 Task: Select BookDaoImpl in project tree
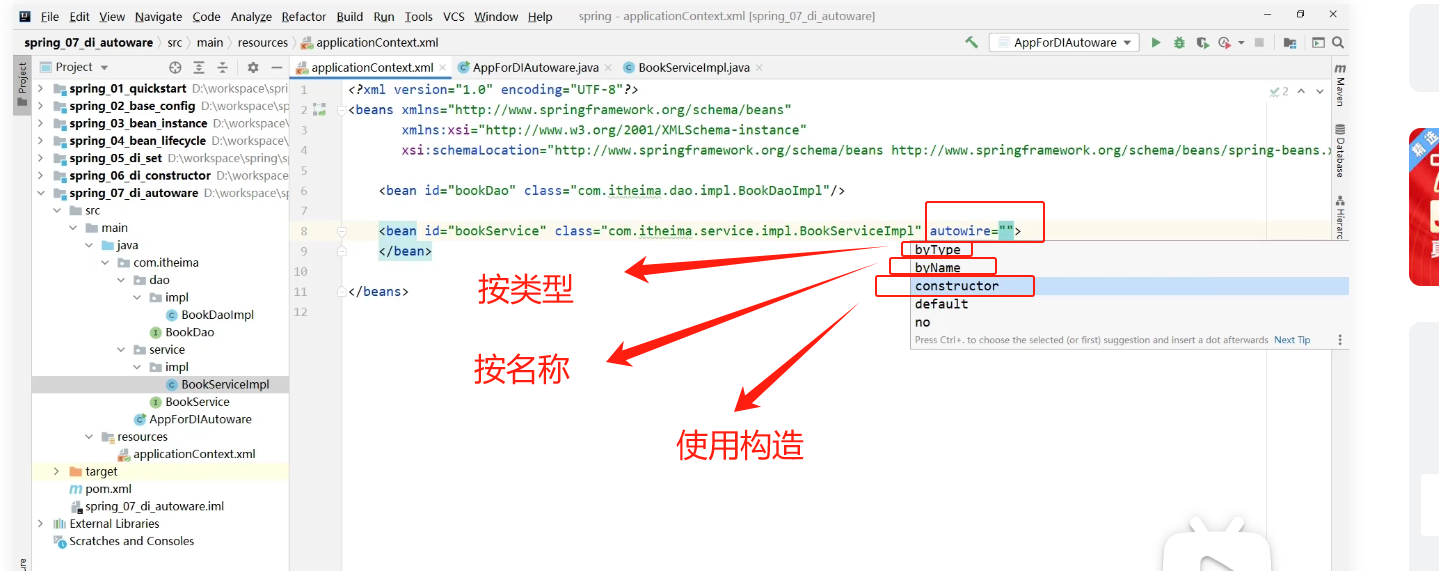pos(217,315)
